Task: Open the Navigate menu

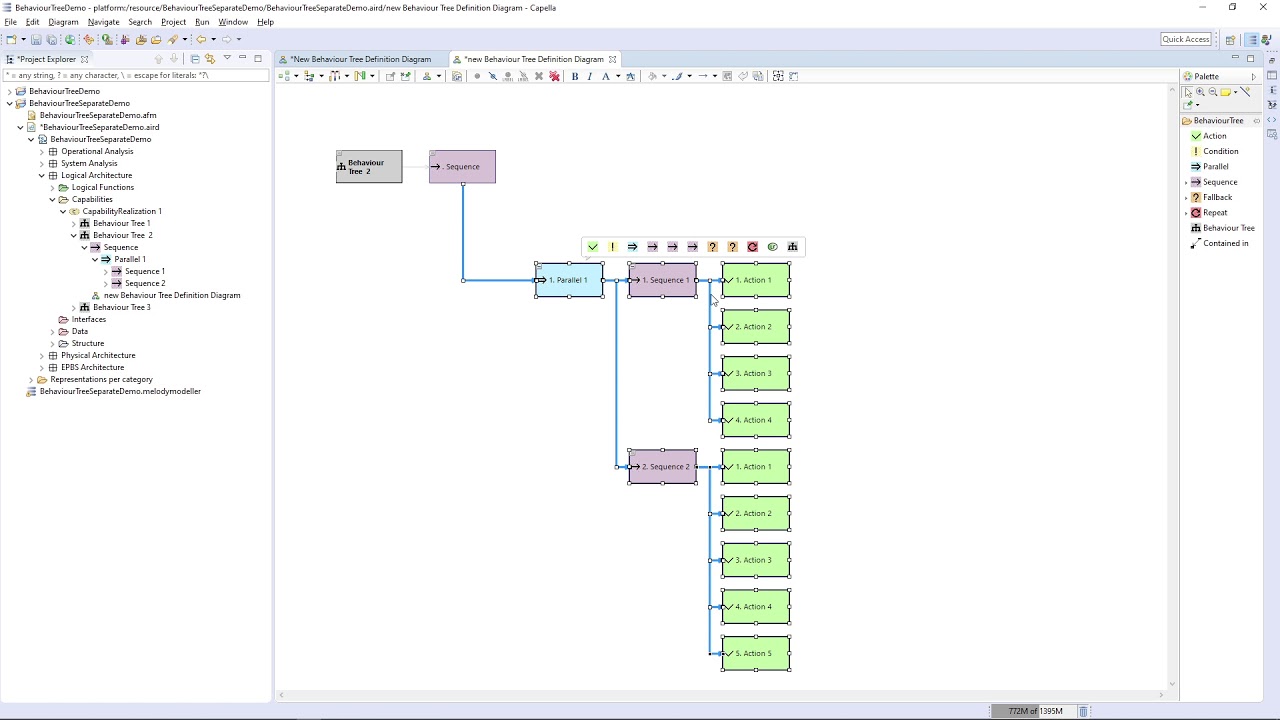Action: [x=104, y=22]
